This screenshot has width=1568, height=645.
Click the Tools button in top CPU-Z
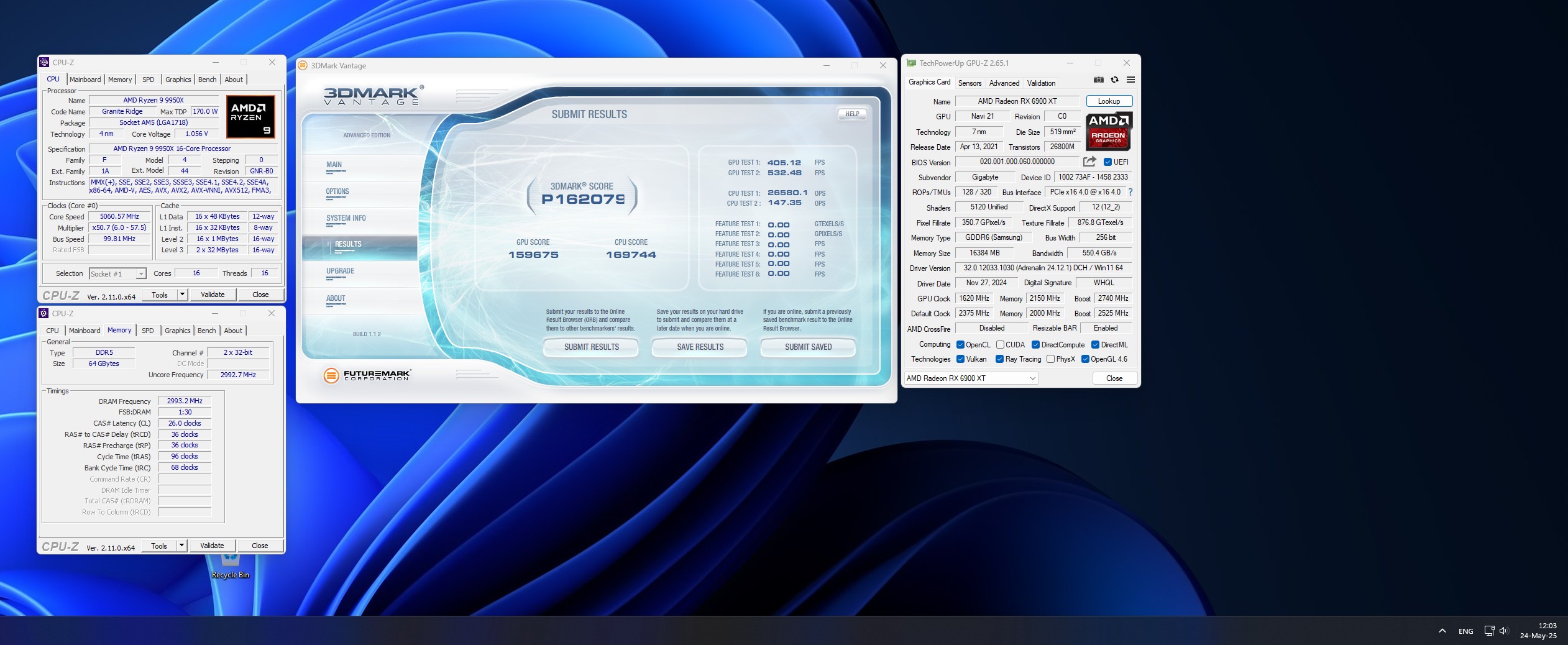pyautogui.click(x=160, y=295)
